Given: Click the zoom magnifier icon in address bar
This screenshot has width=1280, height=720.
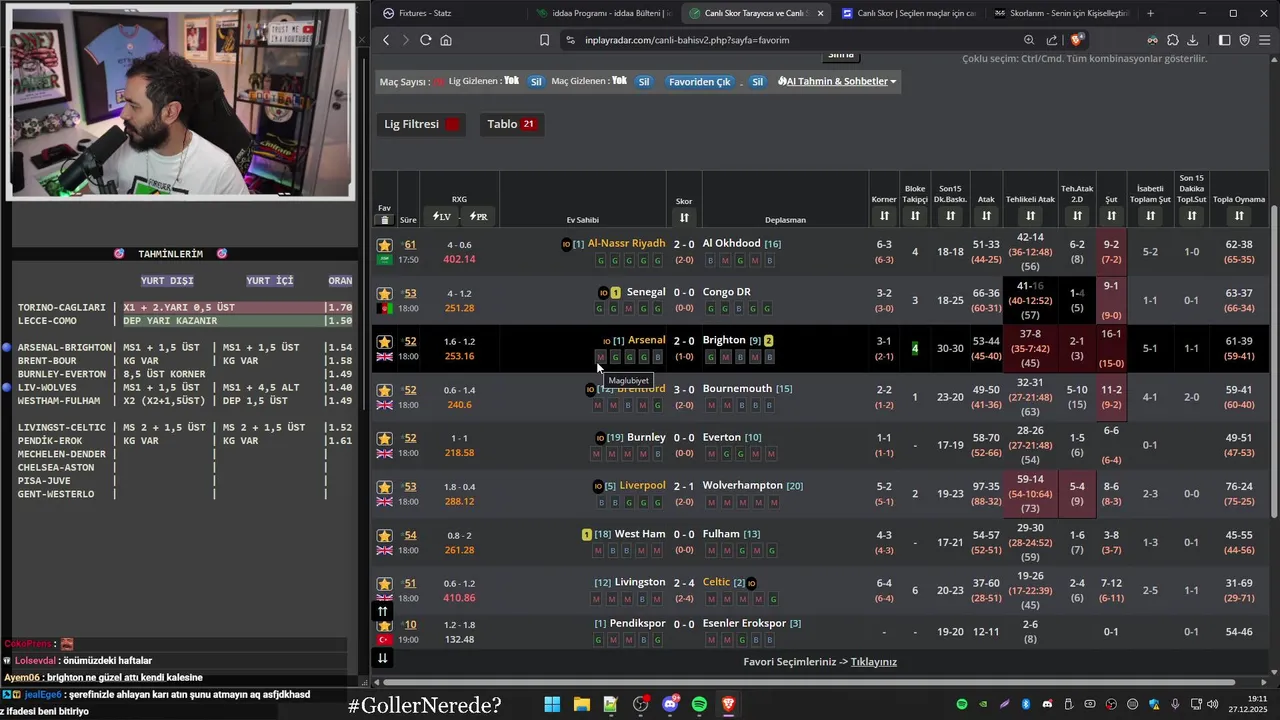Looking at the screenshot, I should (1029, 40).
